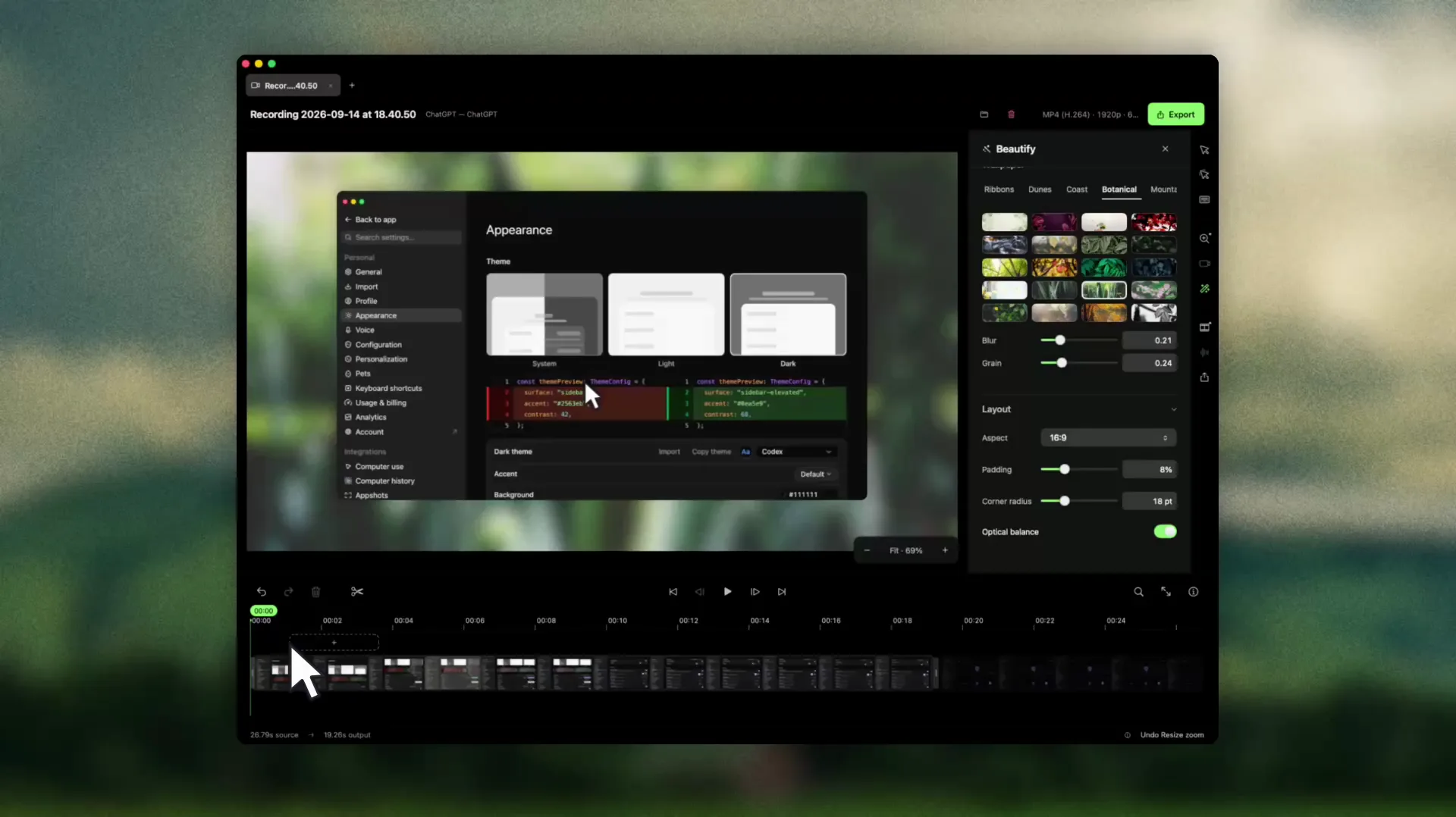The width and height of the screenshot is (1456, 817).
Task: Click the redo arrow above the timeline
Action: click(x=289, y=592)
